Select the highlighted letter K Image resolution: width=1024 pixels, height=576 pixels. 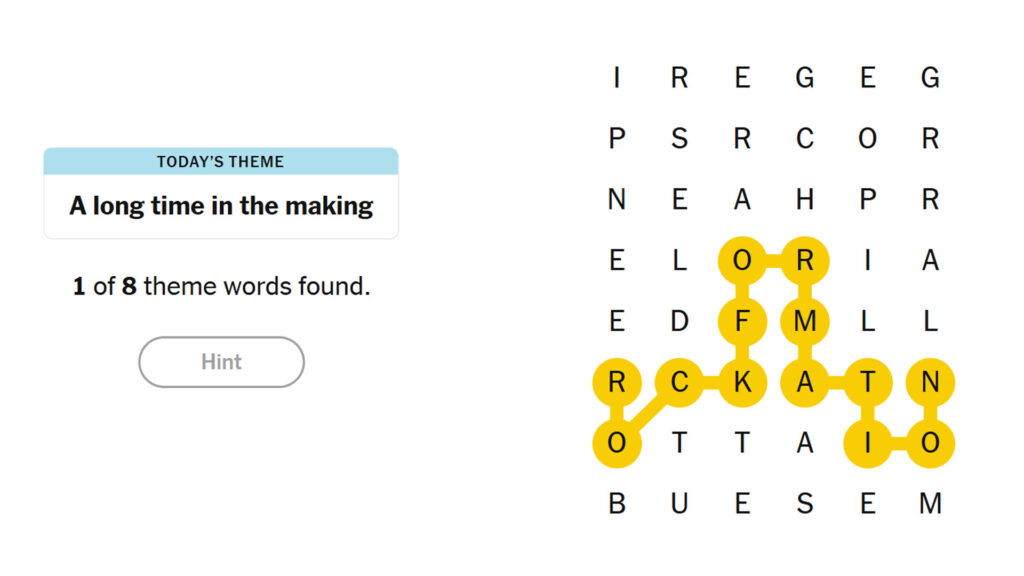point(742,381)
